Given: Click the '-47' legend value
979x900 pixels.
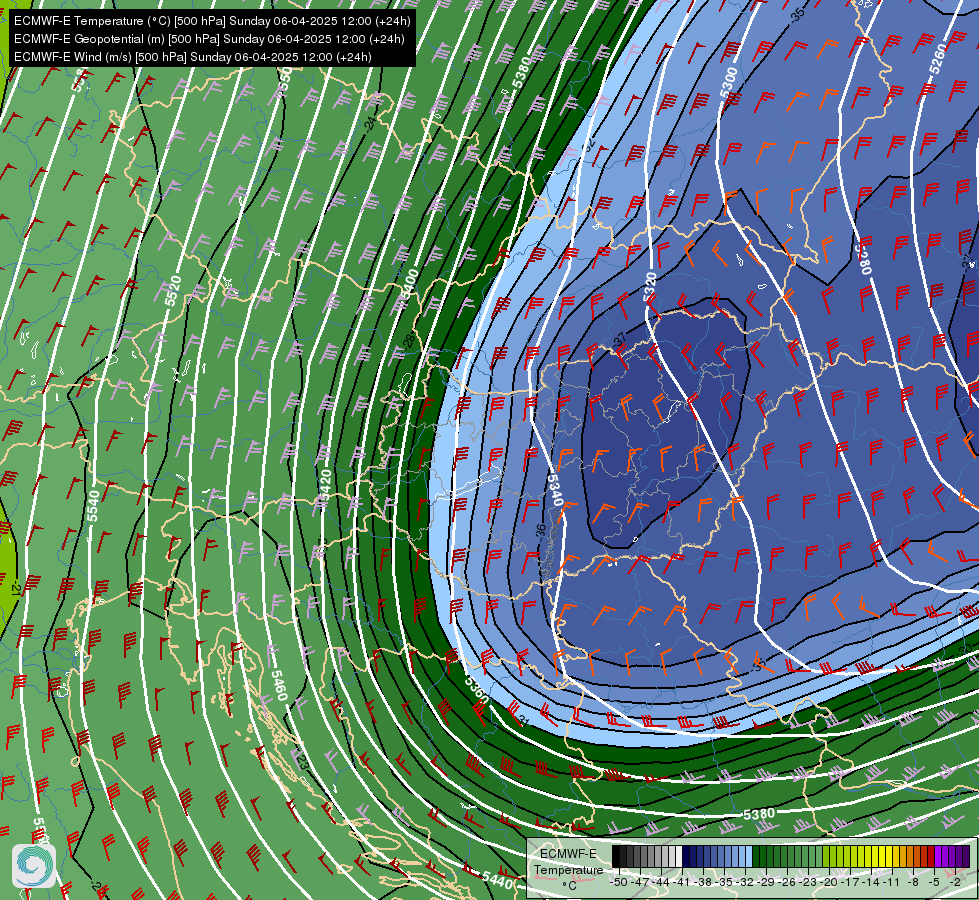Looking at the screenshot, I should click(639, 883).
